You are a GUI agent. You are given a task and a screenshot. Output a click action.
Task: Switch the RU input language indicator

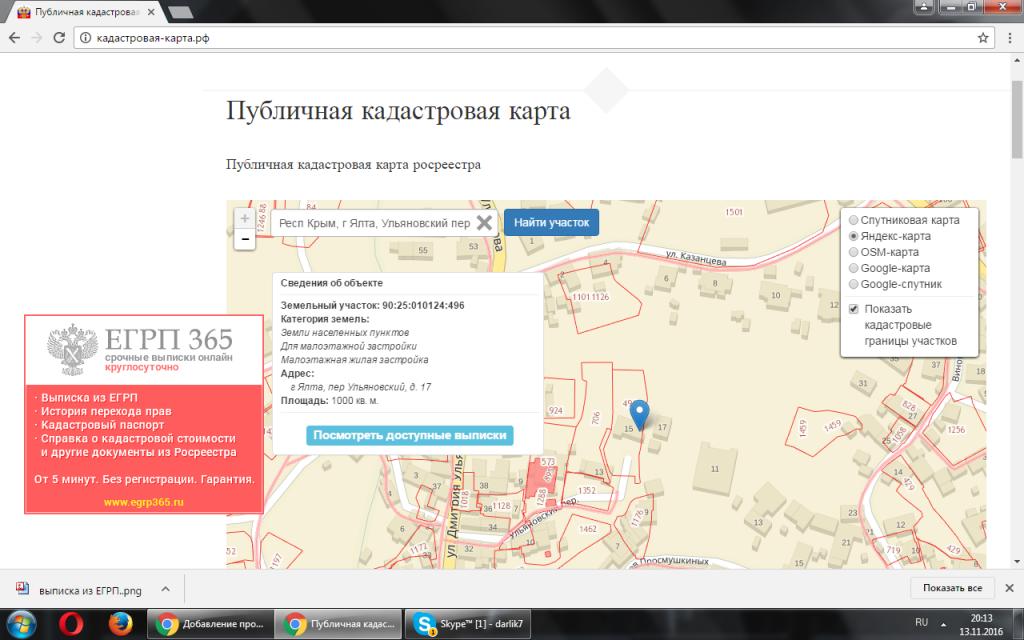(x=921, y=622)
